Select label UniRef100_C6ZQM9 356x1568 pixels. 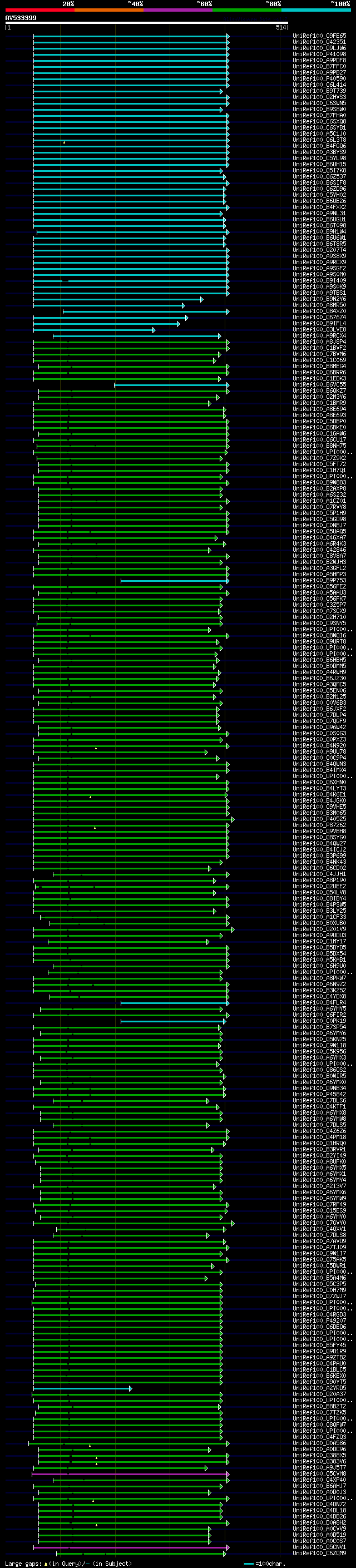click(319, 1553)
